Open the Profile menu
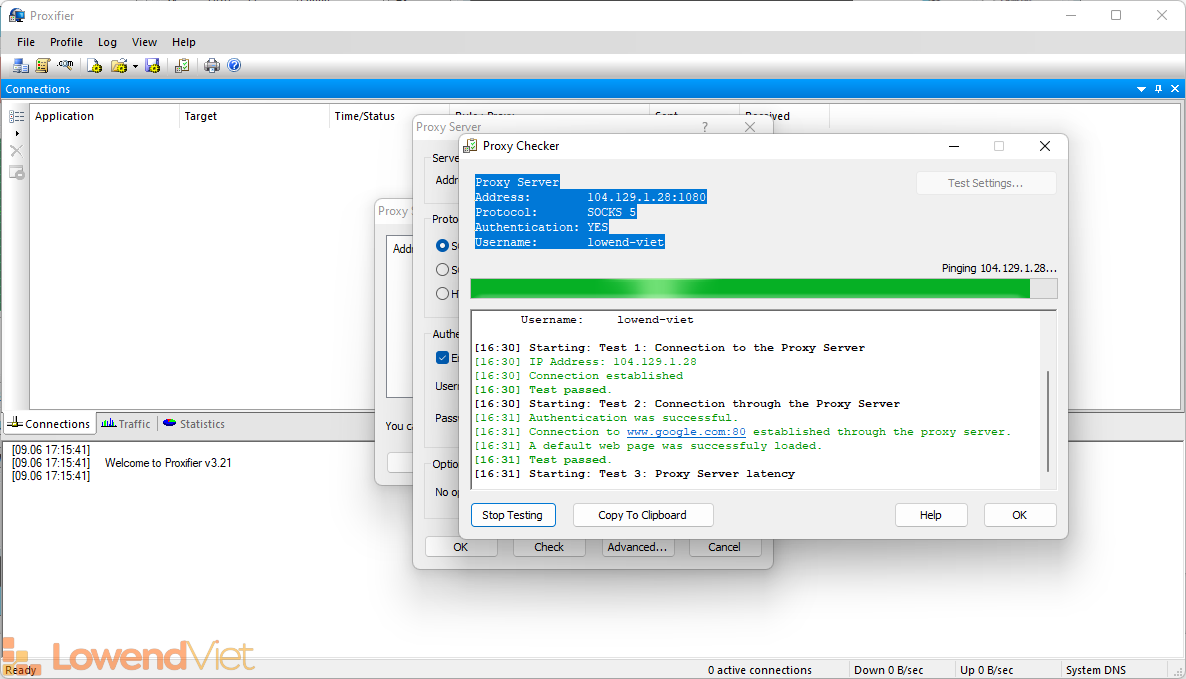This screenshot has width=1186, height=679. point(66,42)
